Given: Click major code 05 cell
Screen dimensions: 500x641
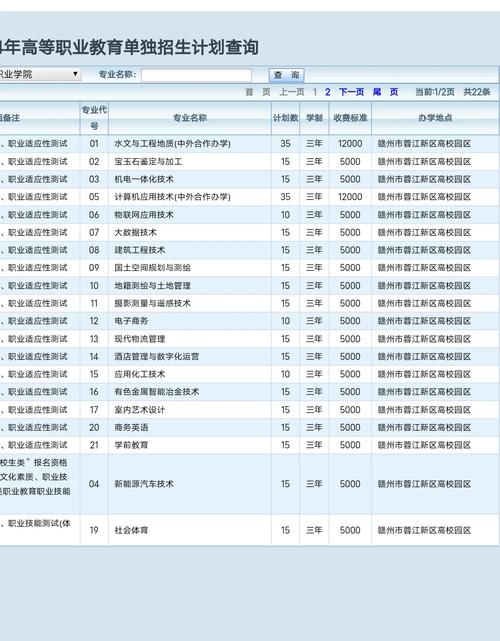Looking at the screenshot, I should point(94,197).
